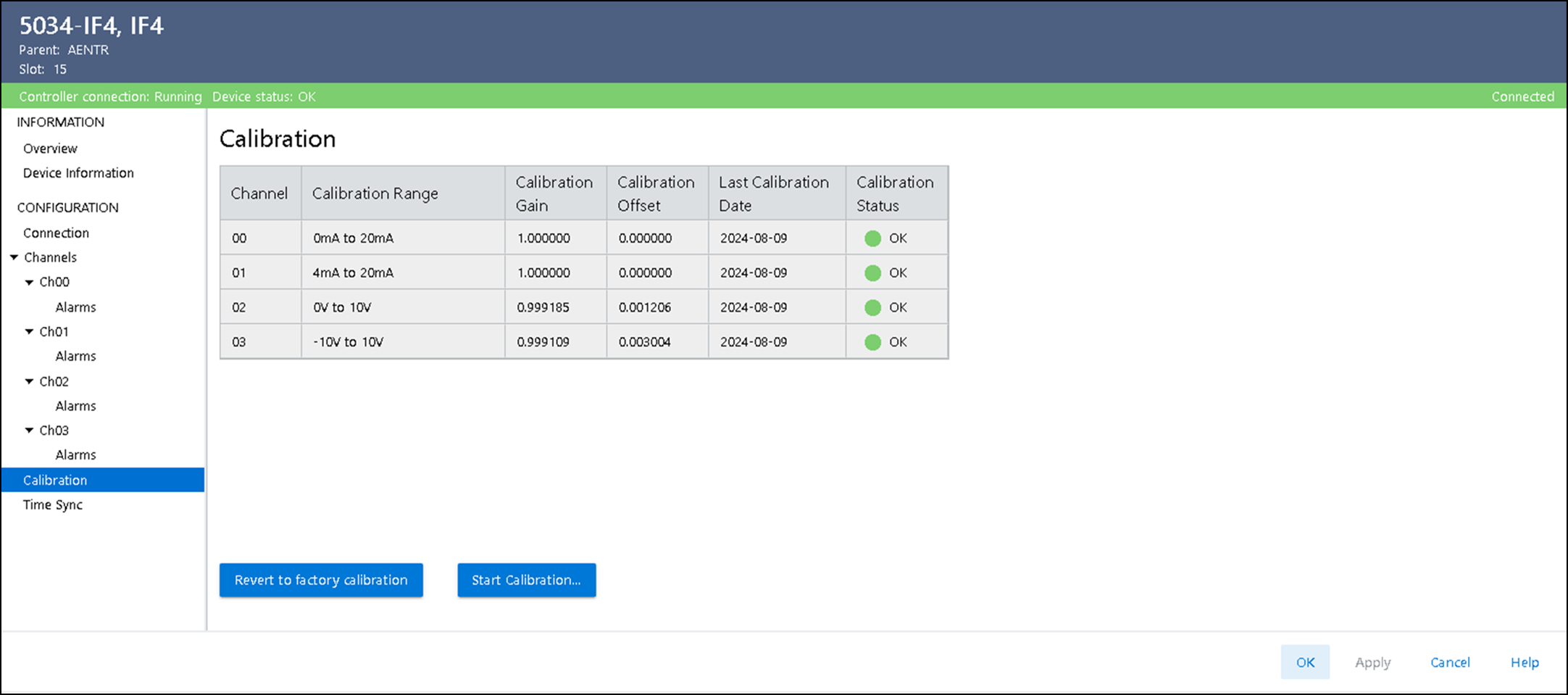Open the Overview page
Viewport: 1568px width, 695px height.
click(x=50, y=149)
